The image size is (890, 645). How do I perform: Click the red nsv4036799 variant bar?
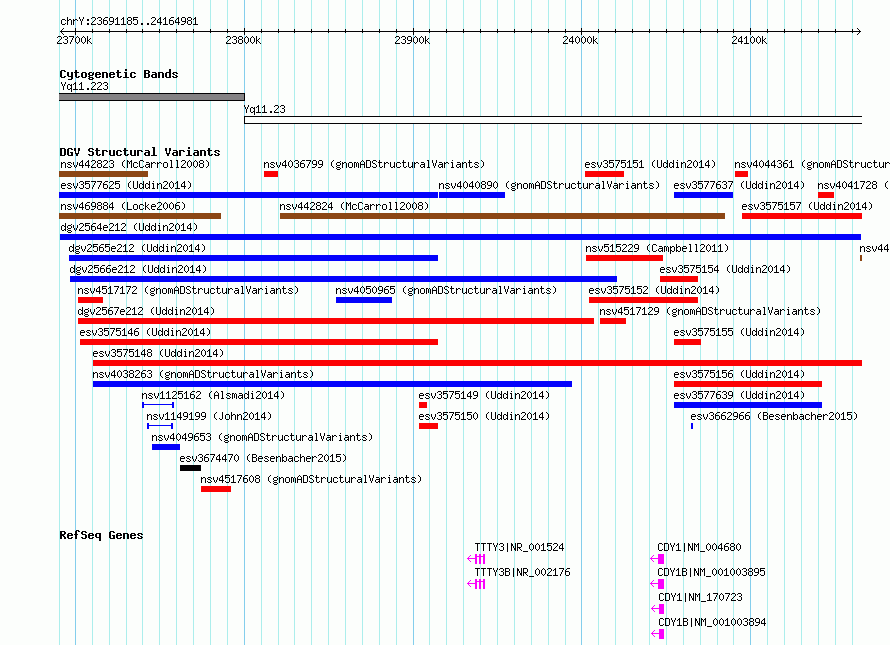[x=271, y=174]
